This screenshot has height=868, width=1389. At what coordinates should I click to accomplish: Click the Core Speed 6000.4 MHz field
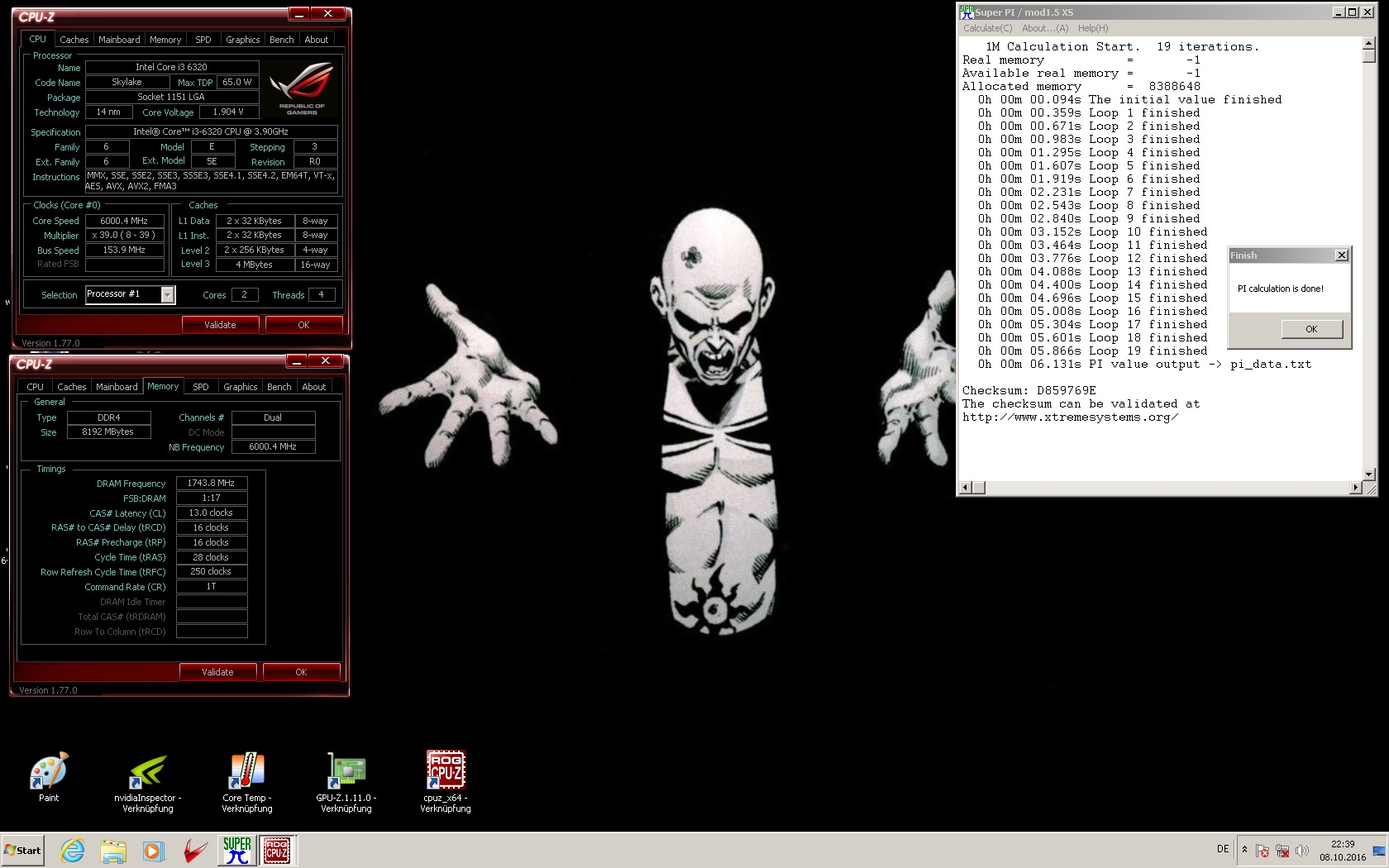pyautogui.click(x=124, y=221)
